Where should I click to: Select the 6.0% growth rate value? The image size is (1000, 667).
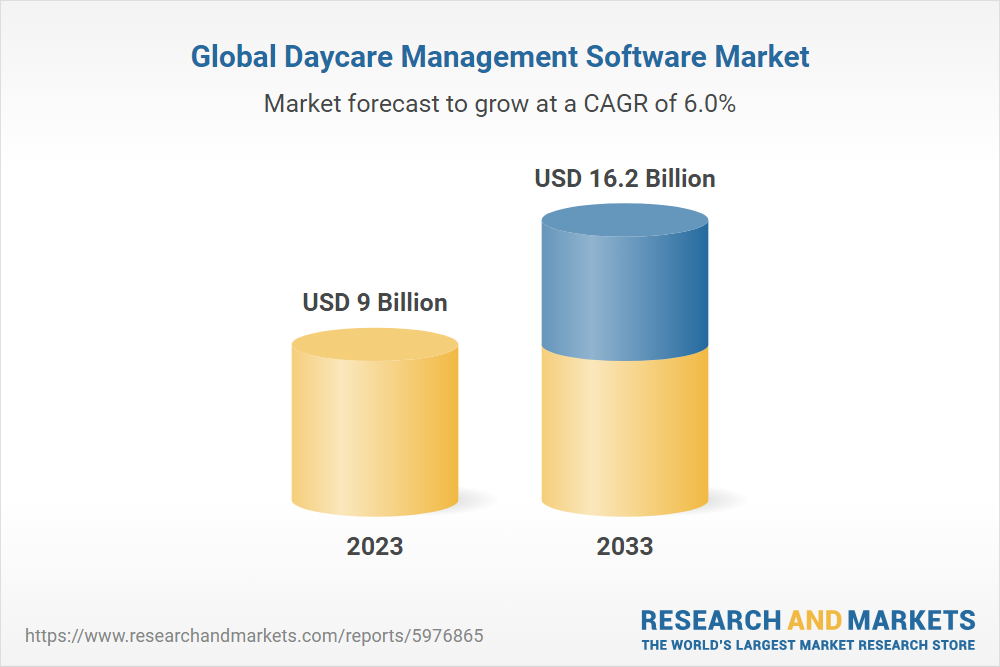[x=708, y=103]
